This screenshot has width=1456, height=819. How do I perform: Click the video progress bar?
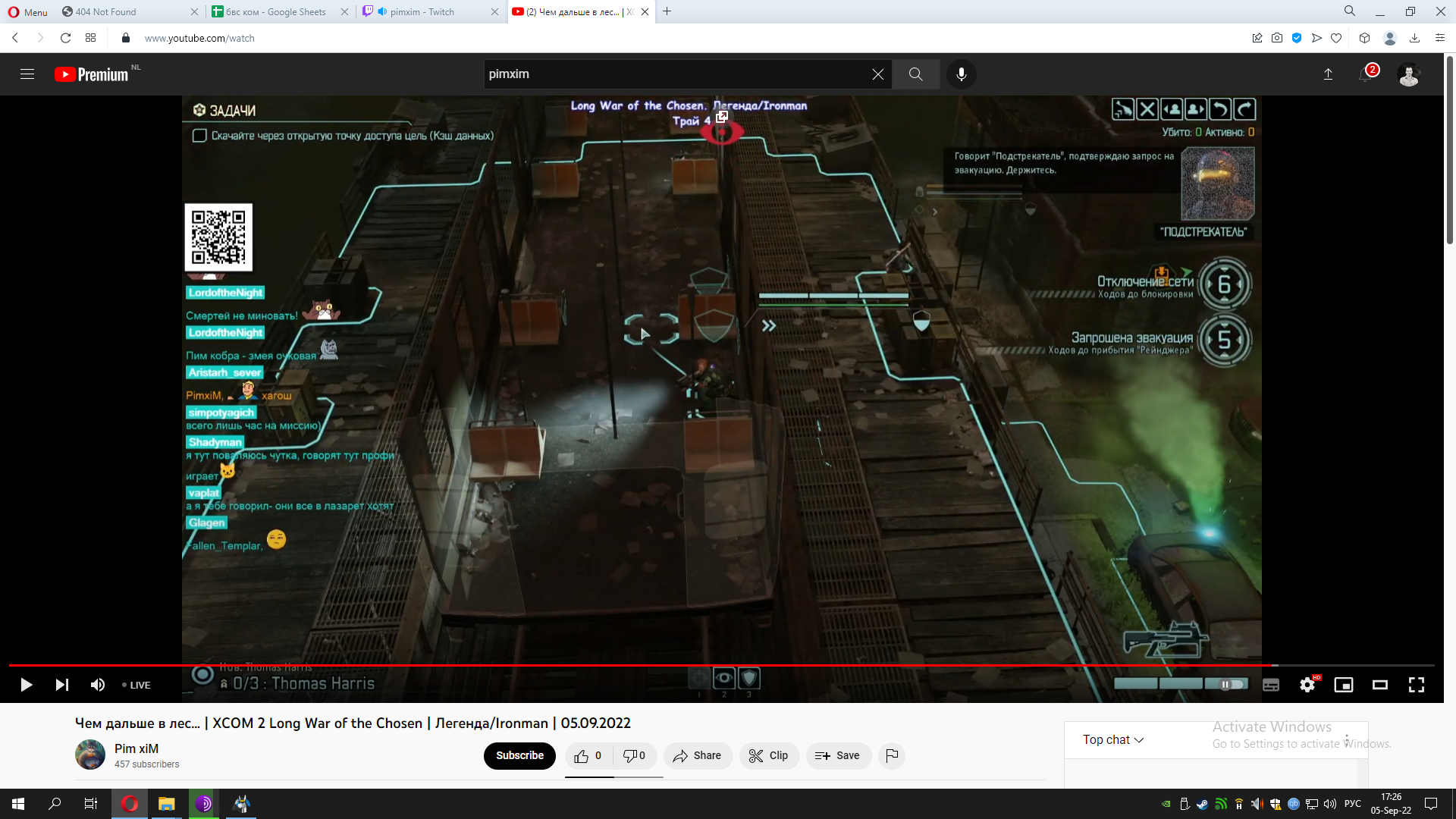tap(607, 665)
